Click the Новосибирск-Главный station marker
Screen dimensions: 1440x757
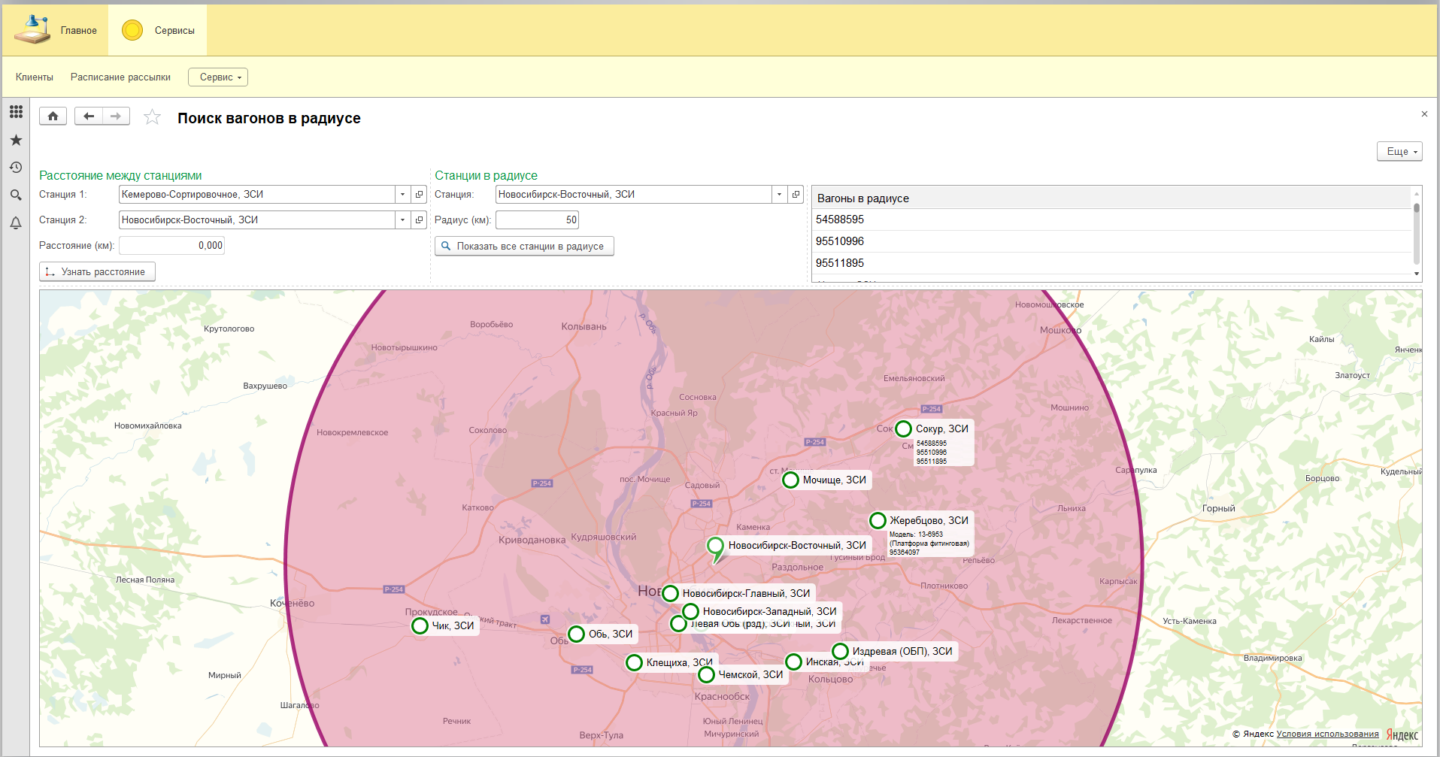tap(670, 593)
